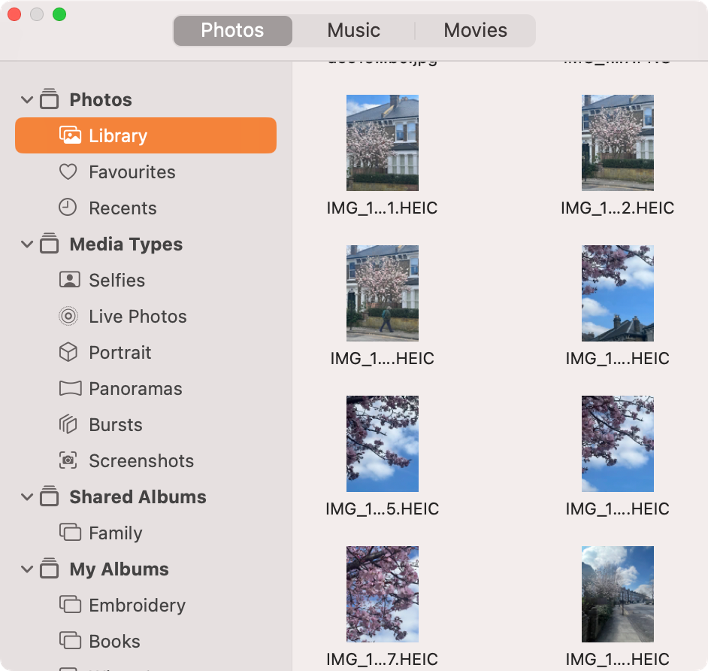This screenshot has width=708, height=672.
Task: Collapse the Photos section chevron
Action: [x=27, y=99]
